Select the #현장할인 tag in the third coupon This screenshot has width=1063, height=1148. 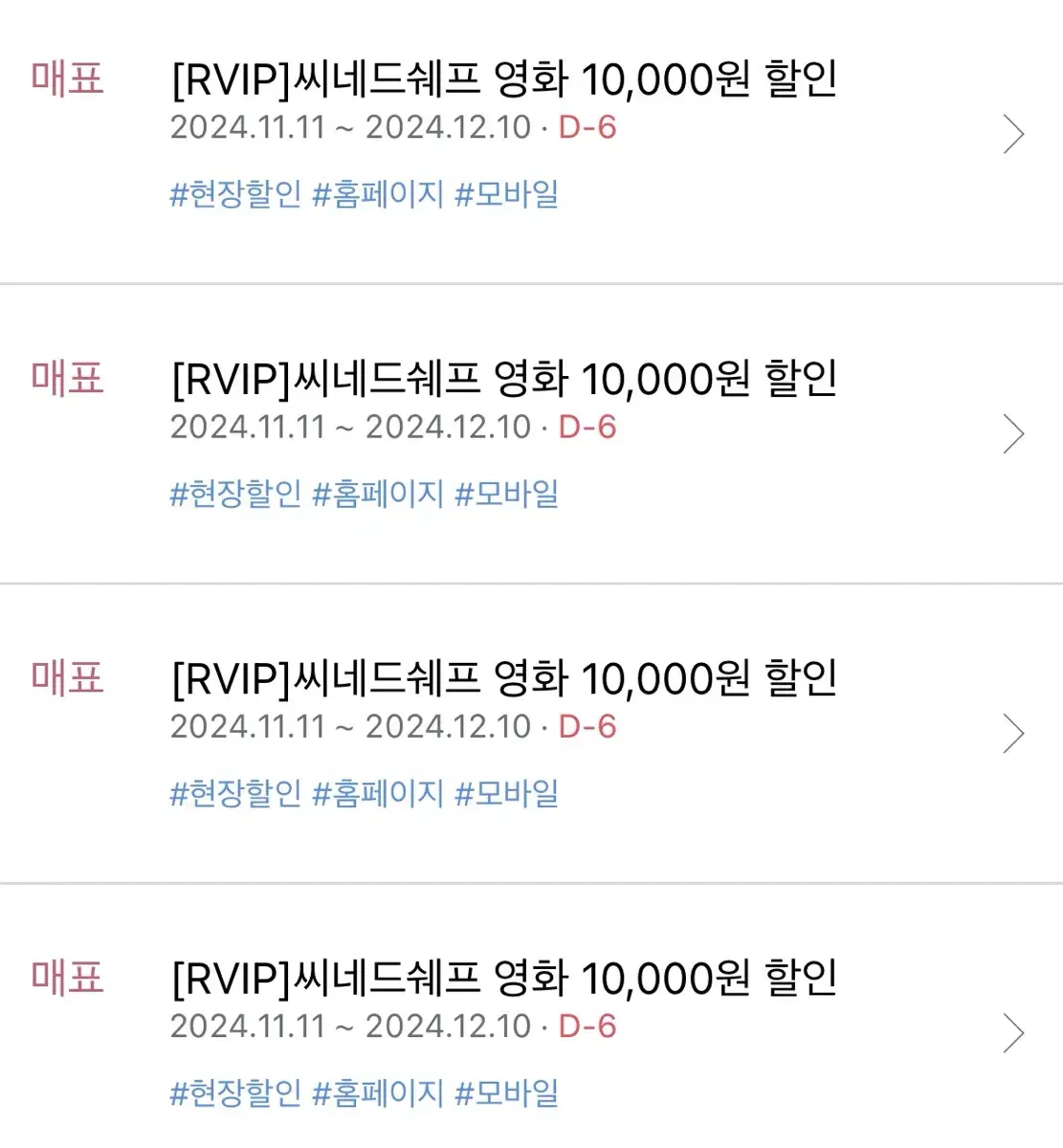pos(235,793)
